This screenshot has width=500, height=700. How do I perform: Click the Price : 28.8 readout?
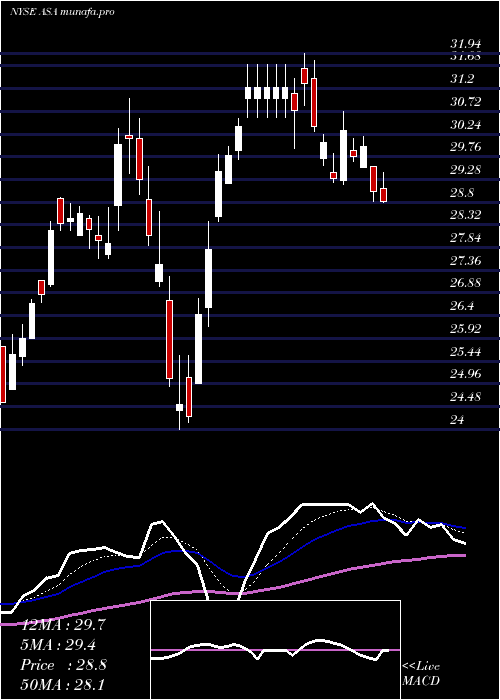point(63,665)
